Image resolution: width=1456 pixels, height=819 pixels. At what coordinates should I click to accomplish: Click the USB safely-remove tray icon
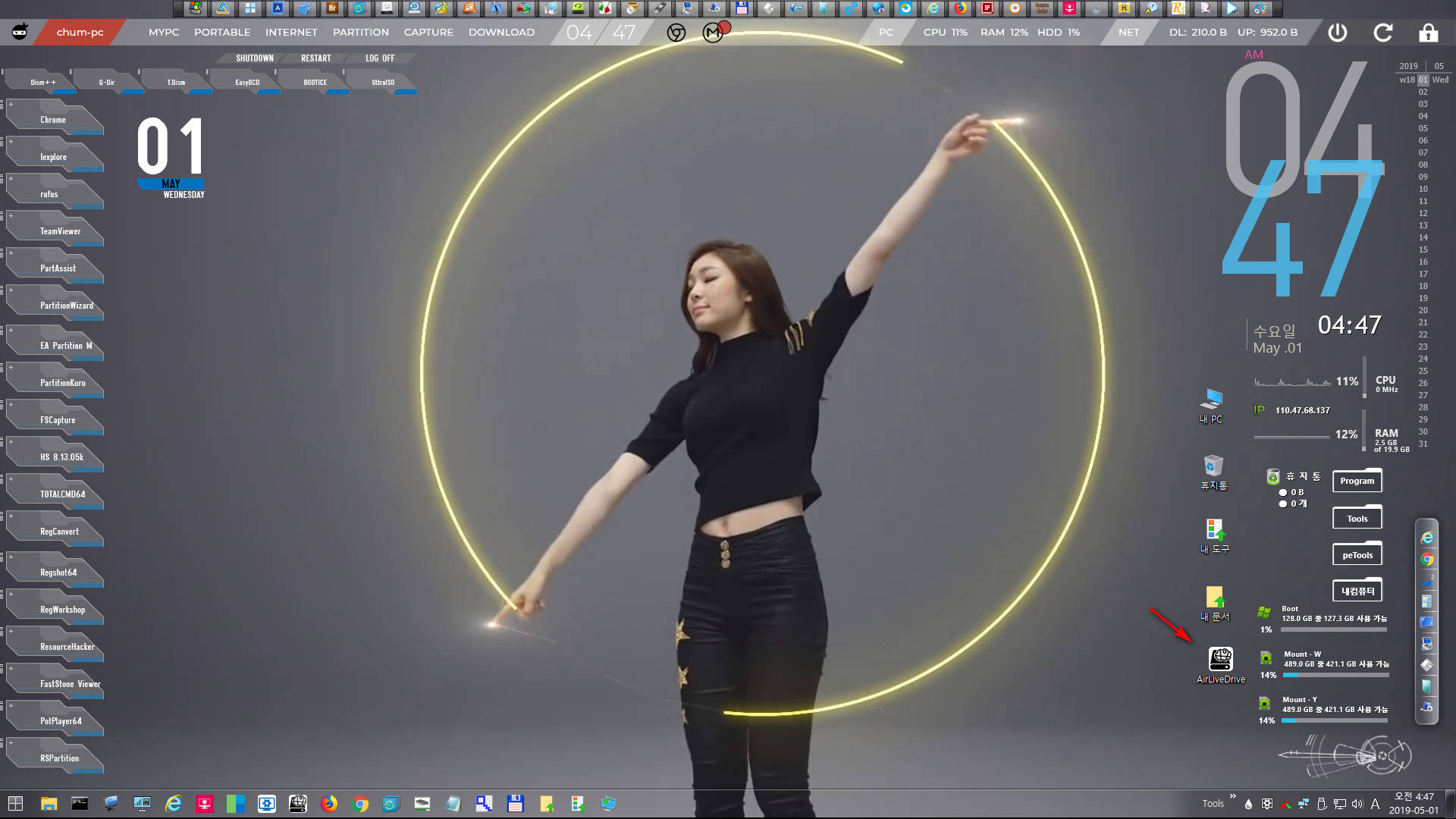pos(1321,804)
